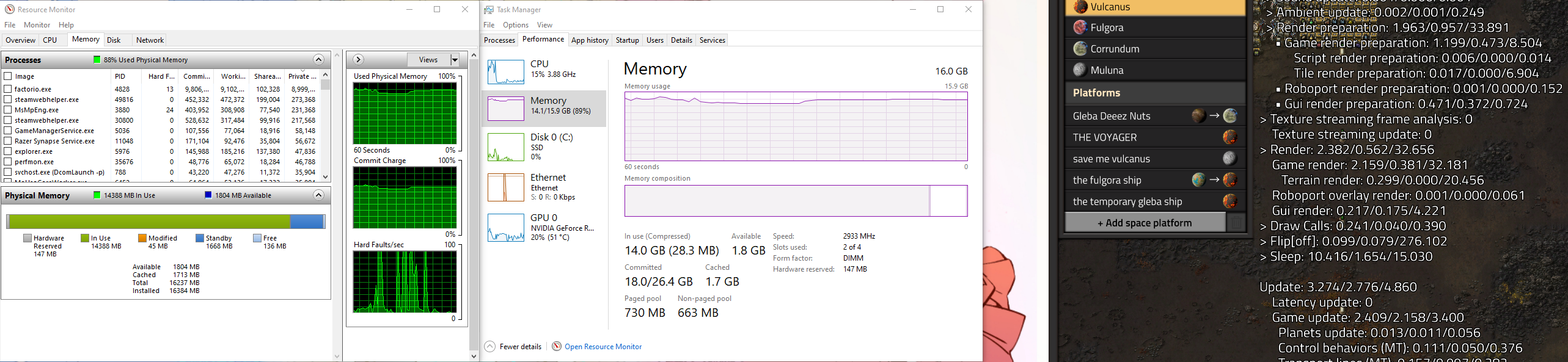The image size is (1568, 362).
Task: Click the Views button in Resource Monitor
Action: click(x=428, y=59)
